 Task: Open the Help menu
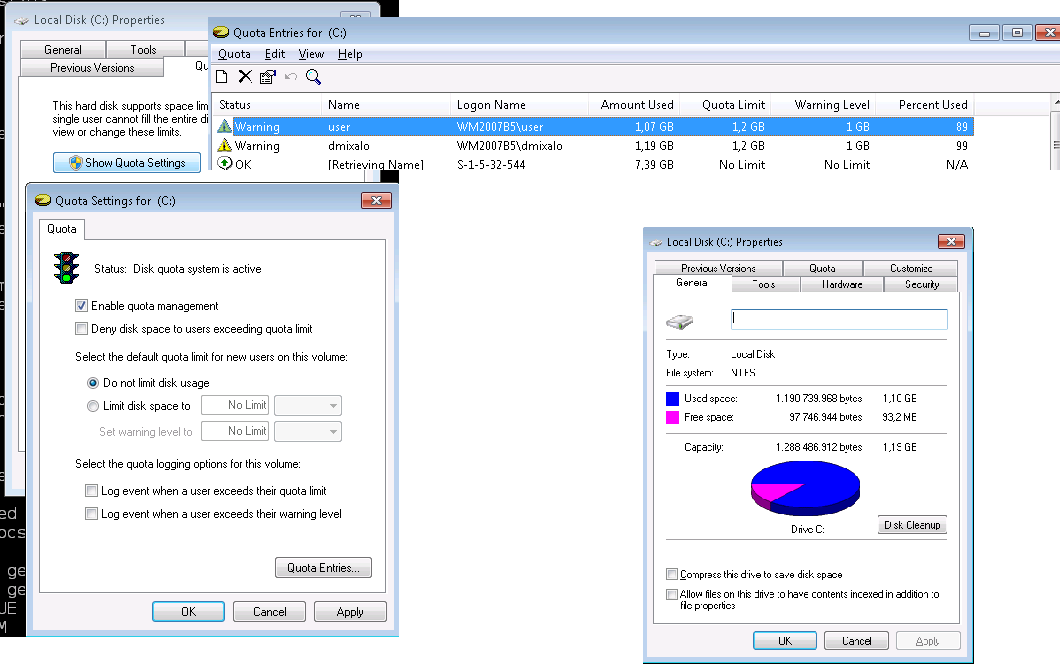click(x=351, y=54)
